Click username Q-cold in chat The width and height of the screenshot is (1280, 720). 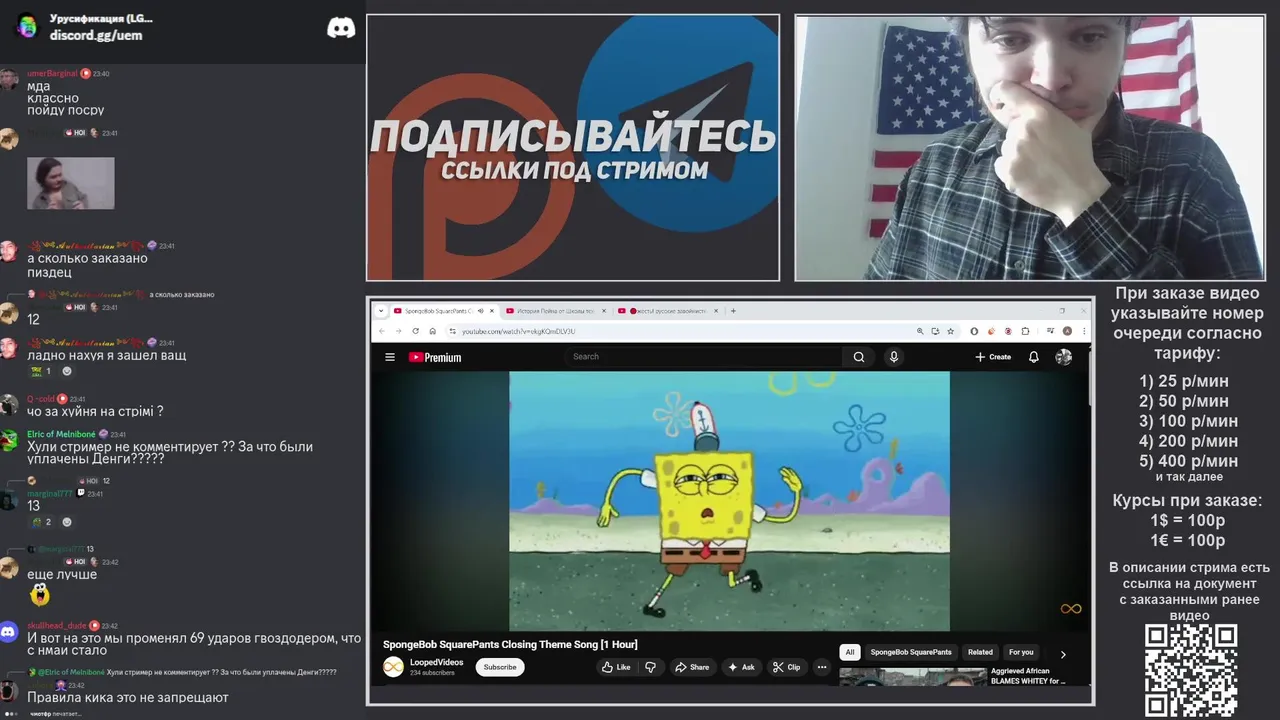coord(41,399)
